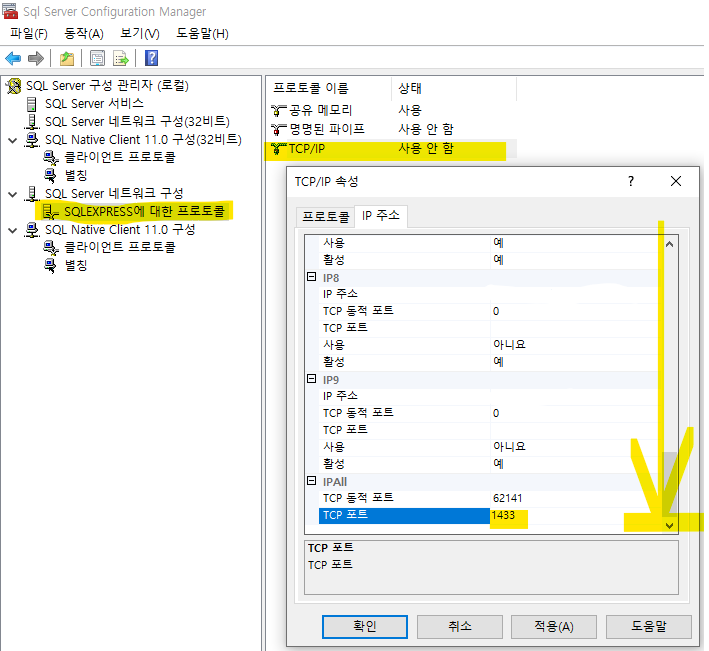Click the property grid scrollbar thumb
Viewport: 709px width, 651px height.
pos(670,484)
